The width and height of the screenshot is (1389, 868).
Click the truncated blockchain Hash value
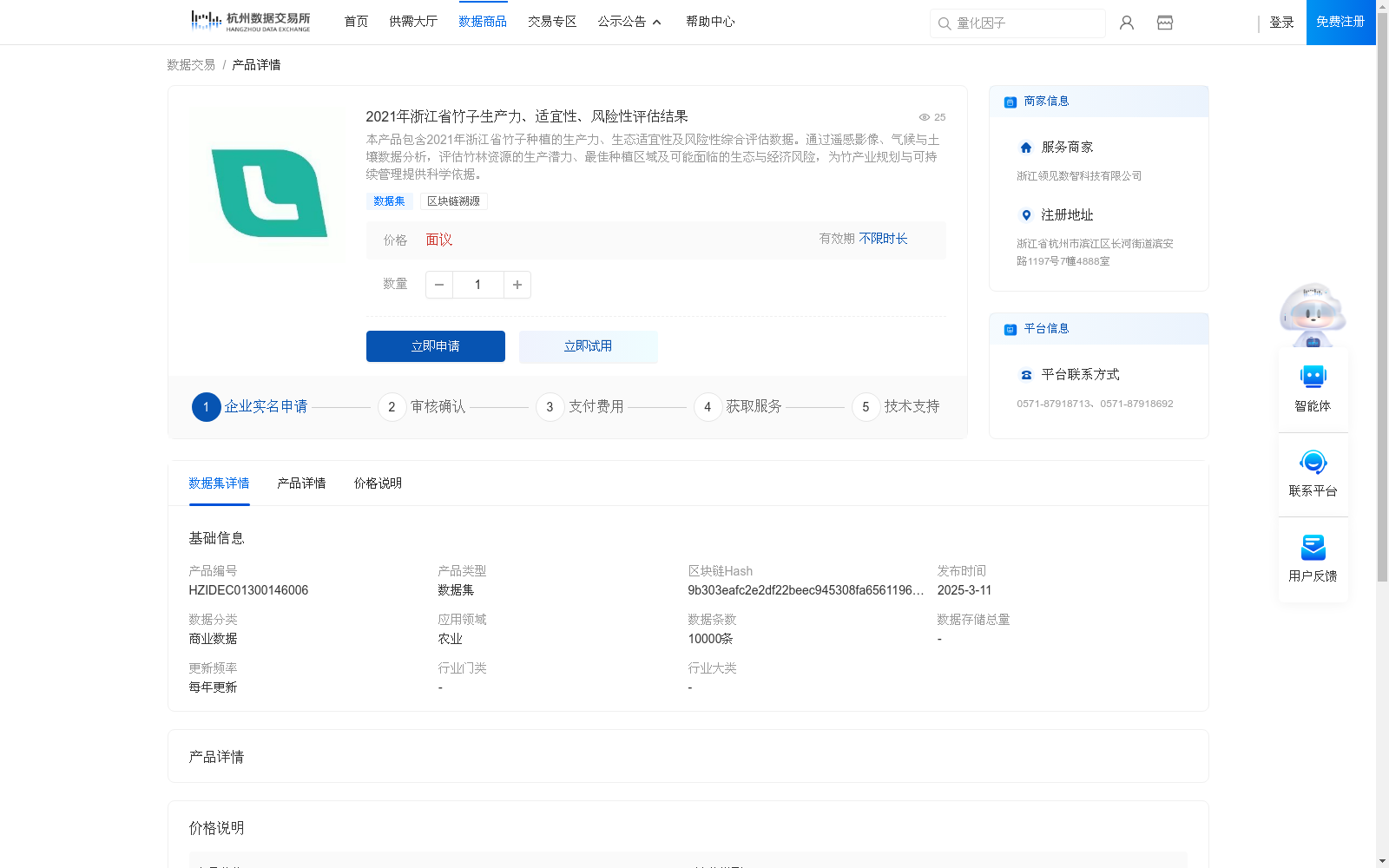click(x=806, y=590)
